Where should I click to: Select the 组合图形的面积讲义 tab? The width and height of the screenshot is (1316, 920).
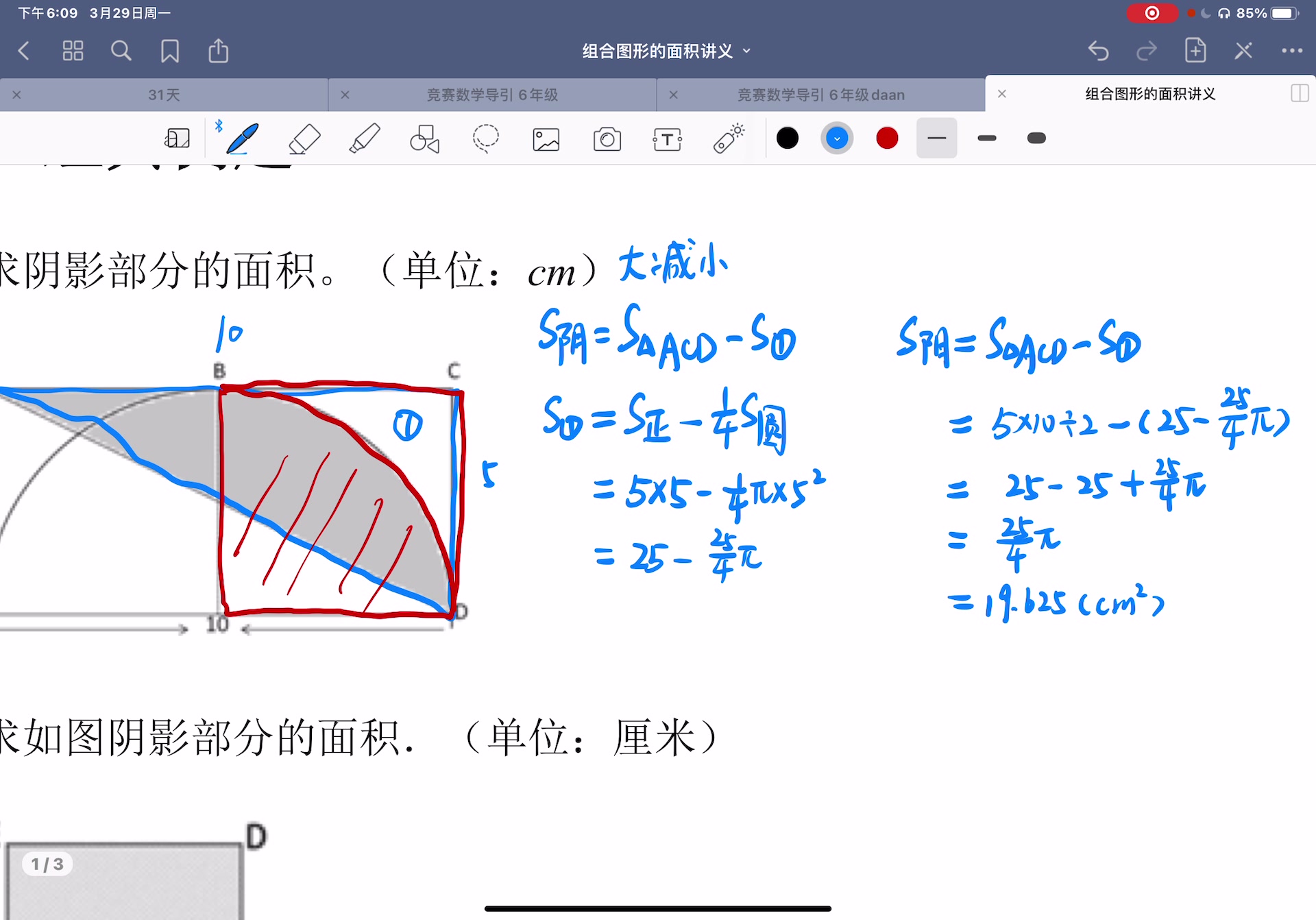pyautogui.click(x=1150, y=94)
